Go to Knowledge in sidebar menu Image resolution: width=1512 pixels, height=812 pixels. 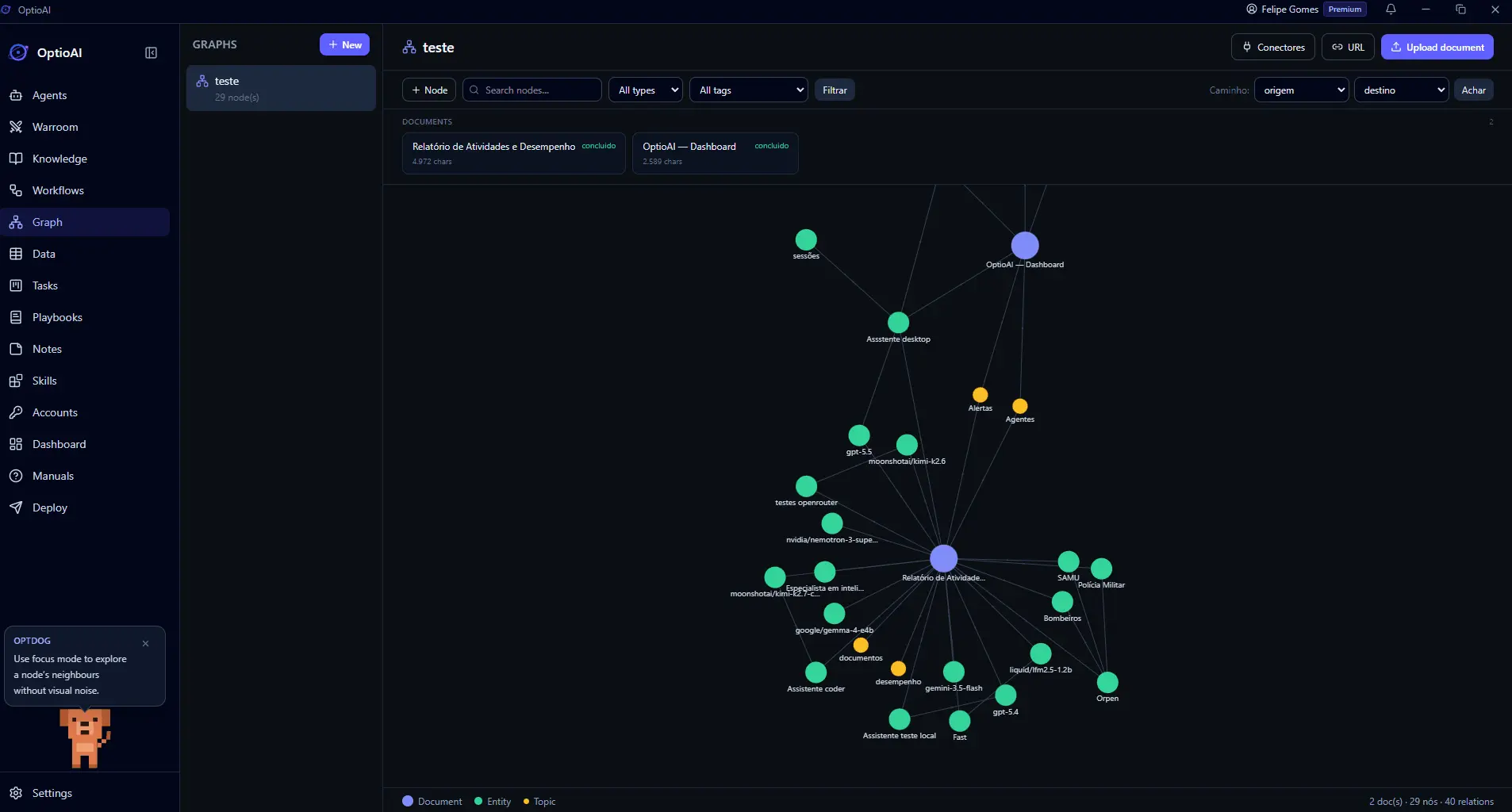[x=85, y=159]
